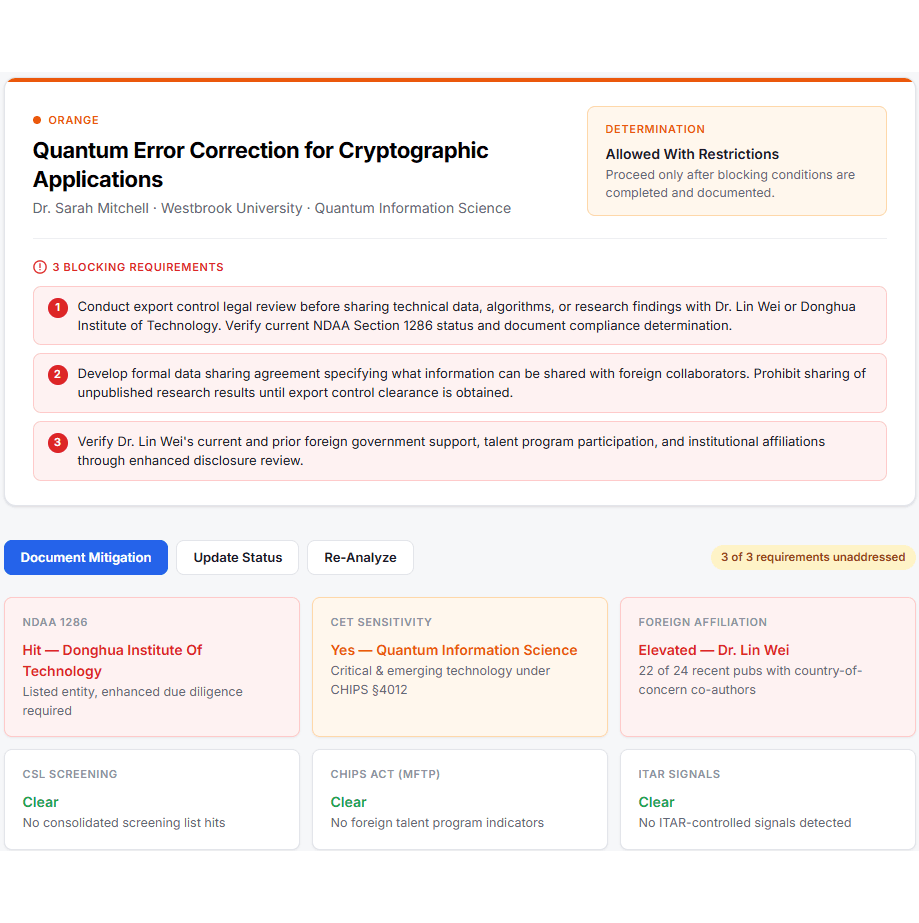Click the orange status dot indicator
The height and width of the screenshot is (923, 919).
click(38, 119)
